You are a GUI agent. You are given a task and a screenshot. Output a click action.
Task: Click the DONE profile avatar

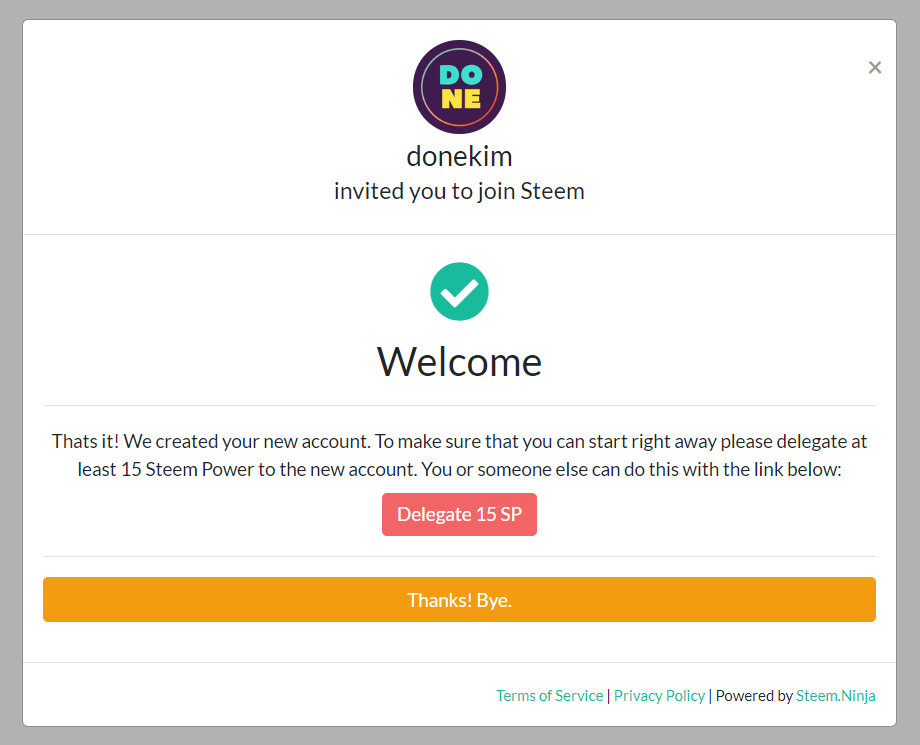tap(459, 87)
